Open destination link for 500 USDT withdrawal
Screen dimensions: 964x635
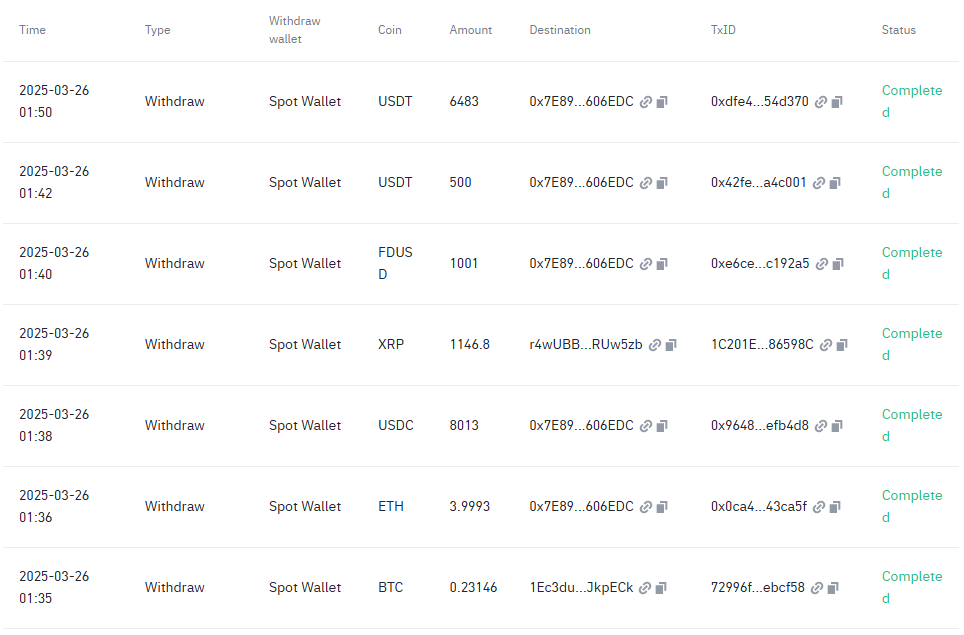coord(646,183)
